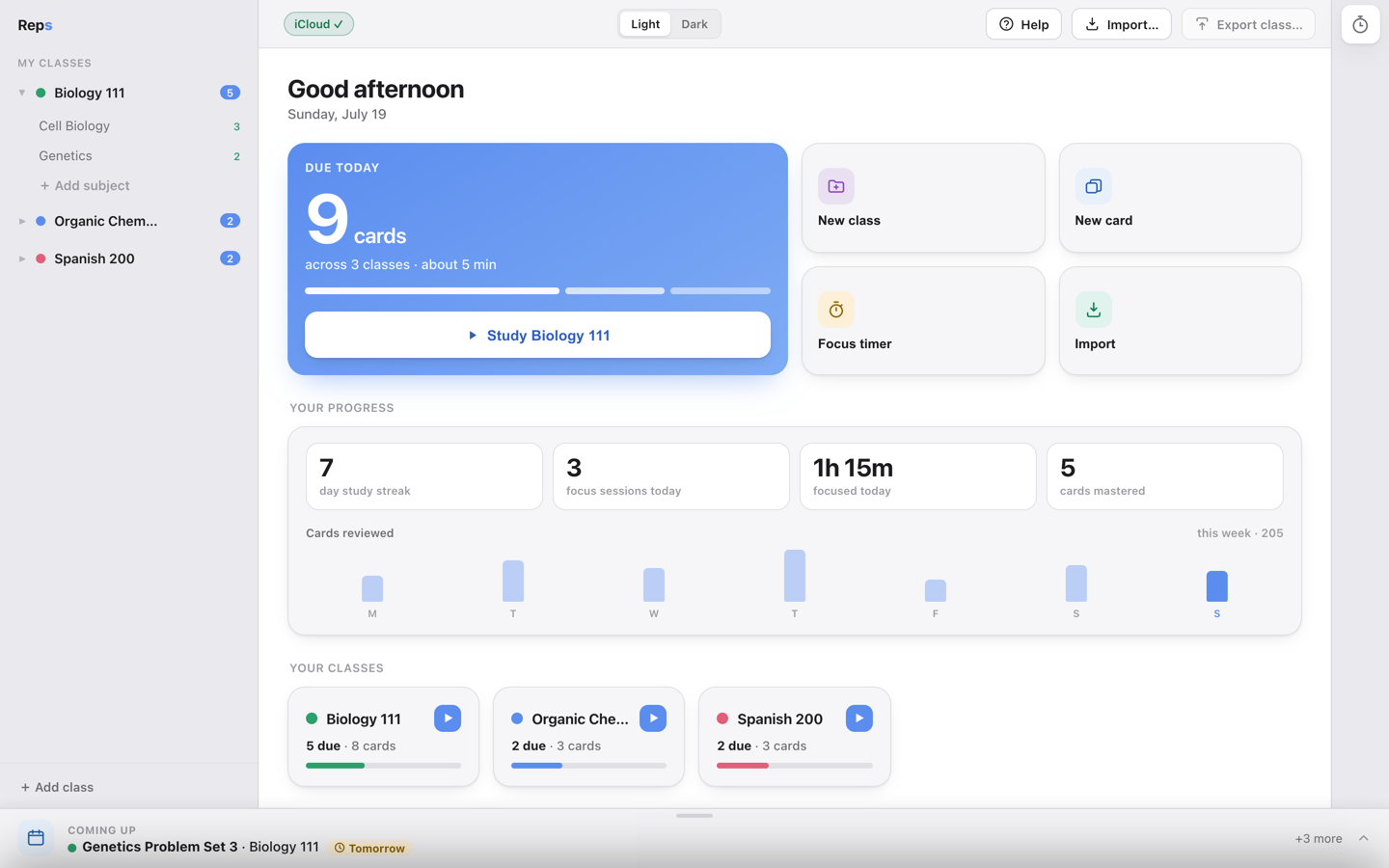Click the Import... toolbar button

tap(1122, 24)
